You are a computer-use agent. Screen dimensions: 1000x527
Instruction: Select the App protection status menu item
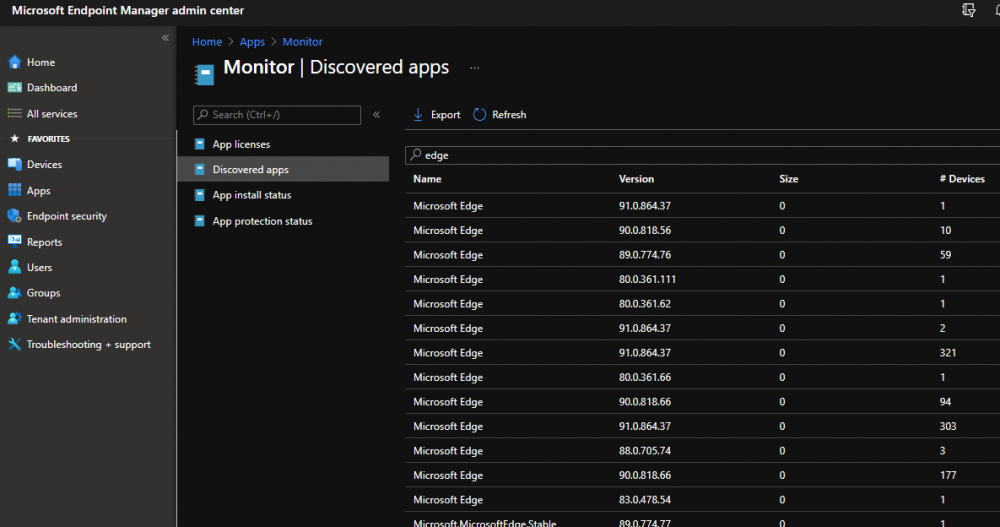[x=283, y=221]
